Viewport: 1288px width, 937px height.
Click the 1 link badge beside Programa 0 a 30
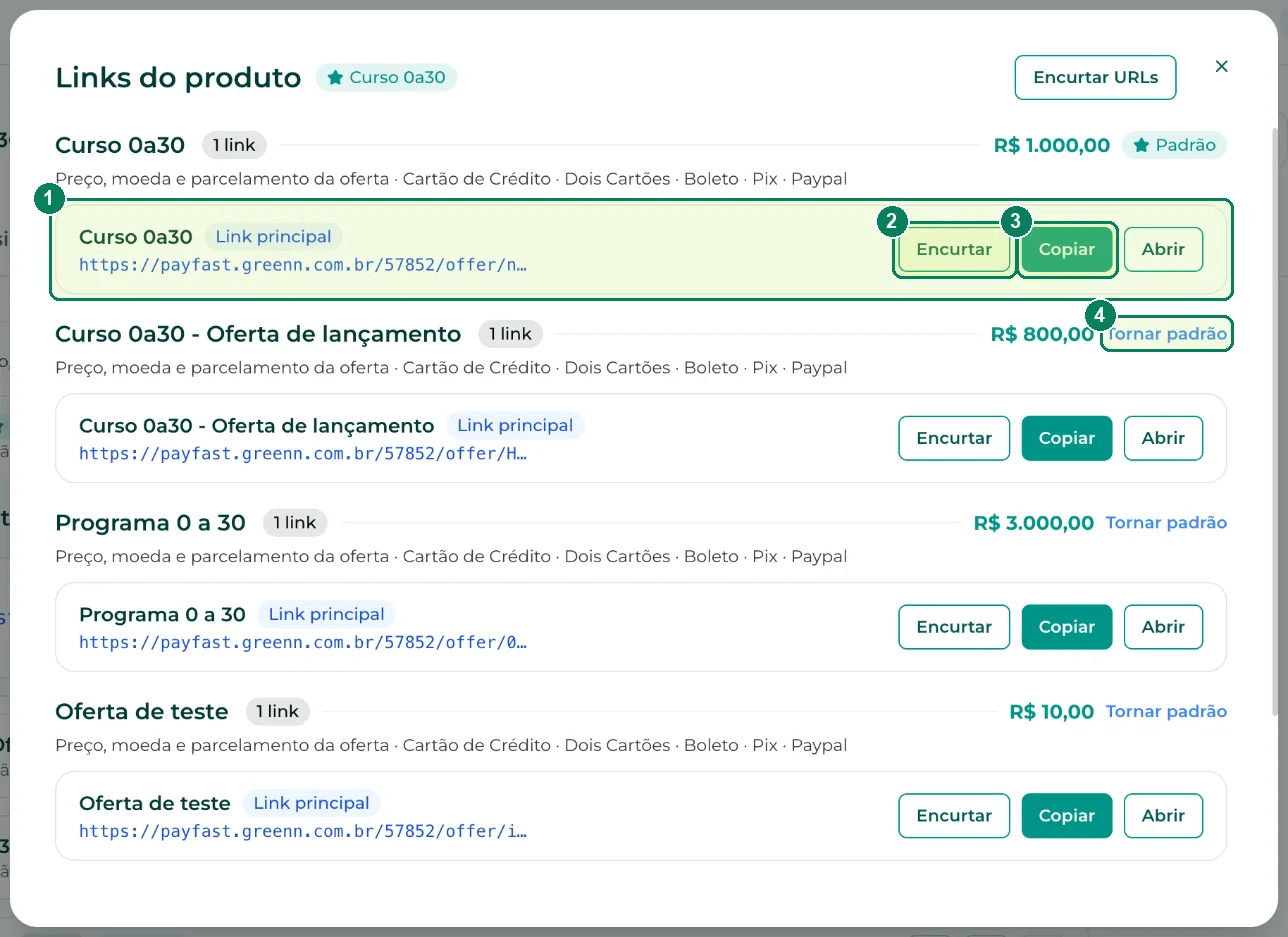295,522
